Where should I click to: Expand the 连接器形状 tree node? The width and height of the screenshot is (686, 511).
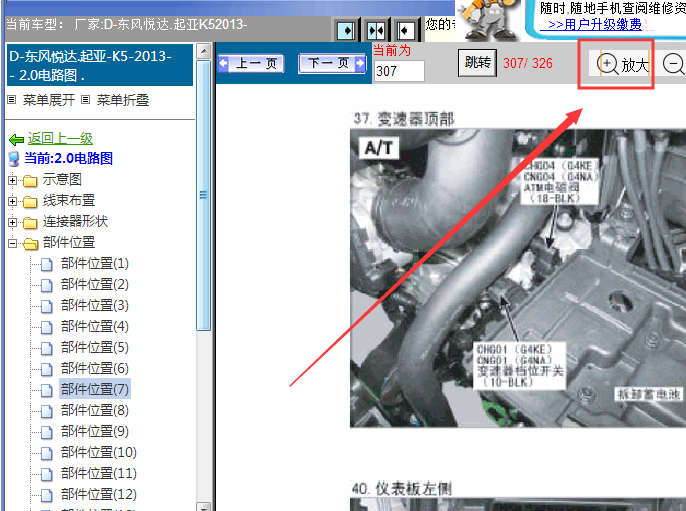[13, 222]
